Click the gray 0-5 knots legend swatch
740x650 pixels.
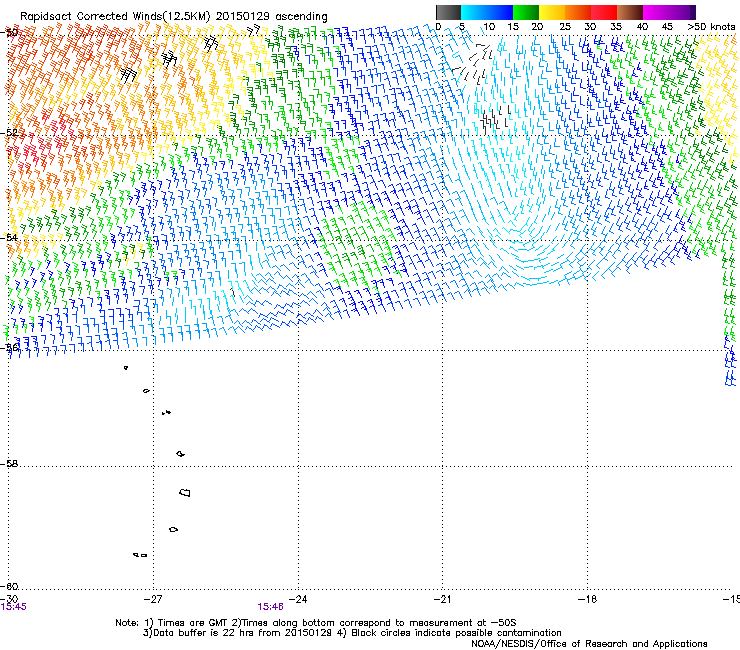coord(448,12)
